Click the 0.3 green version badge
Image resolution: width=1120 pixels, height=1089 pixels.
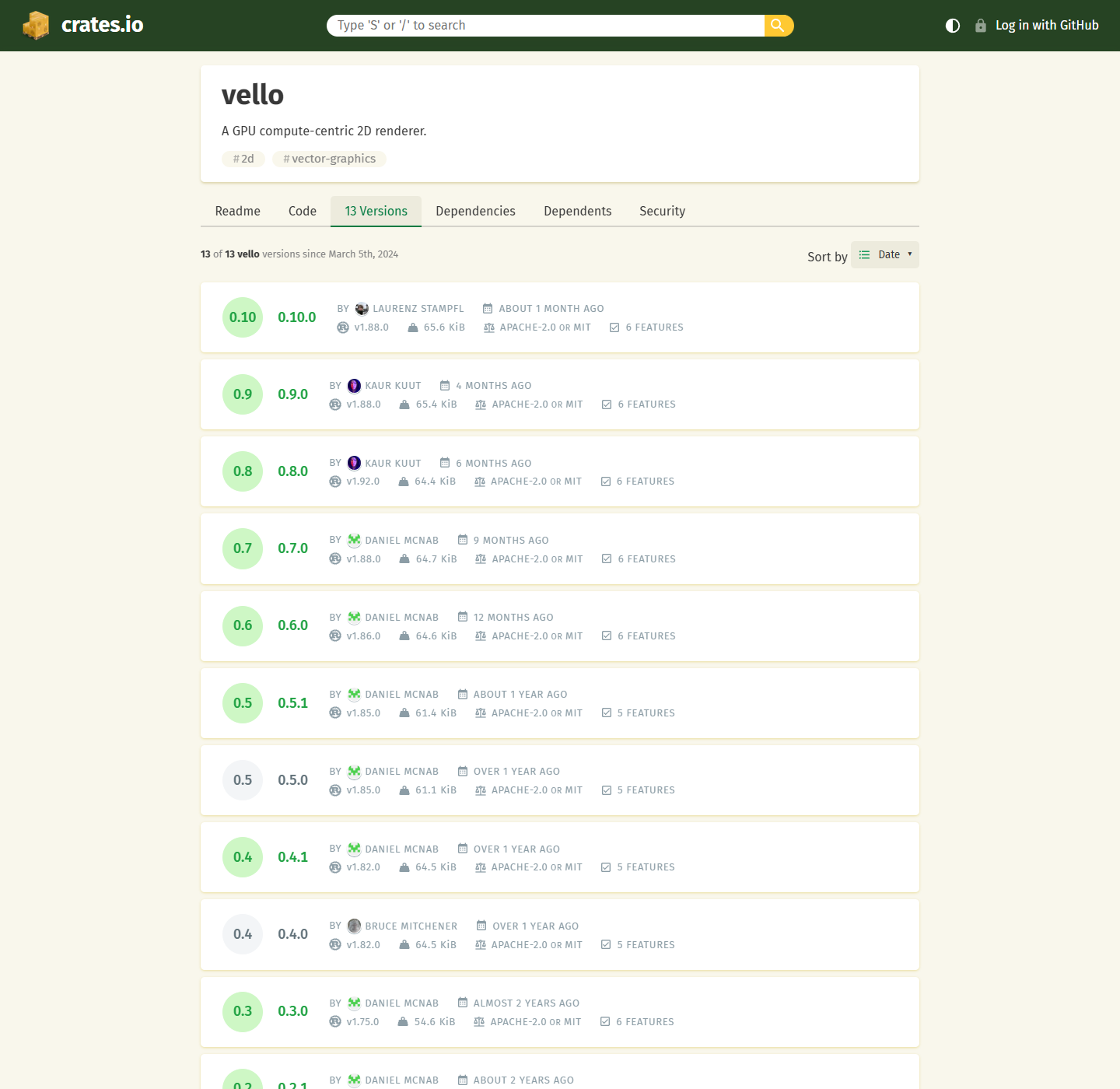[x=243, y=1011]
